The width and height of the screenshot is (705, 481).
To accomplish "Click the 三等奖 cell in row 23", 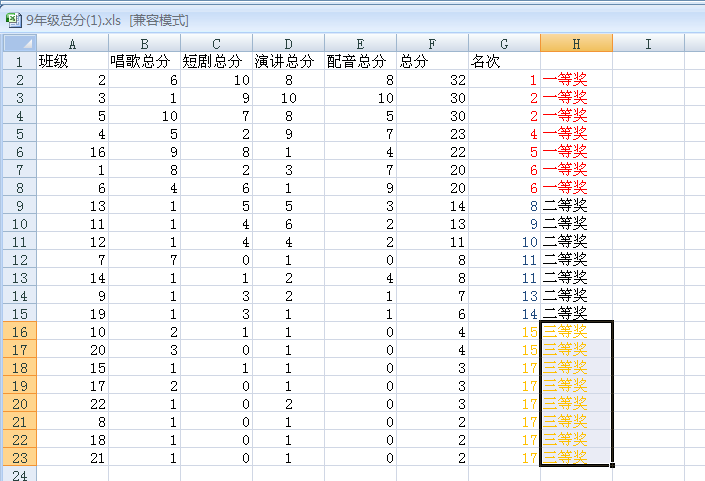I will click(x=576, y=457).
